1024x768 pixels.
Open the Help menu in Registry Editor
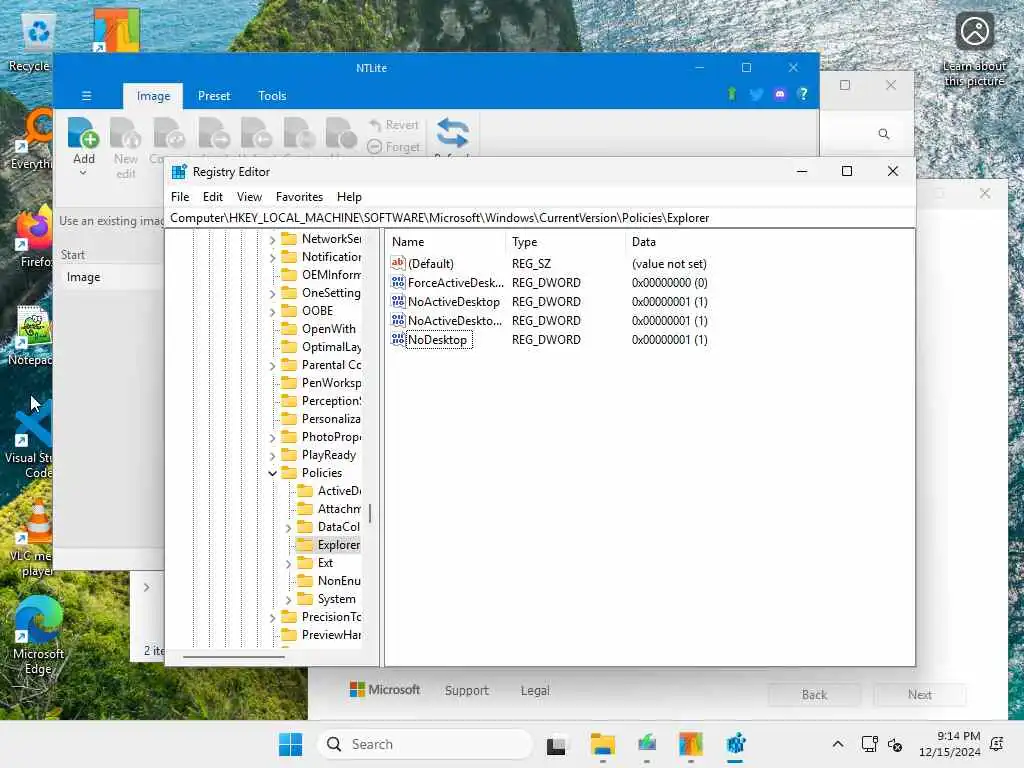point(349,197)
